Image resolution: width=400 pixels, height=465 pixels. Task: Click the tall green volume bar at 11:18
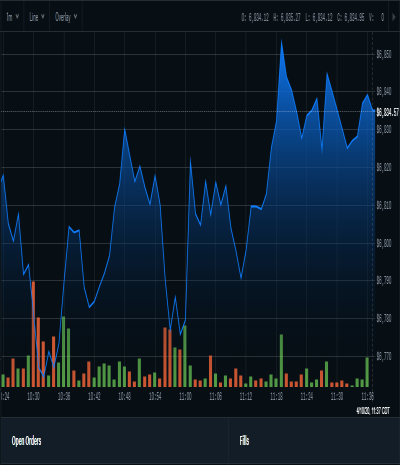281,361
